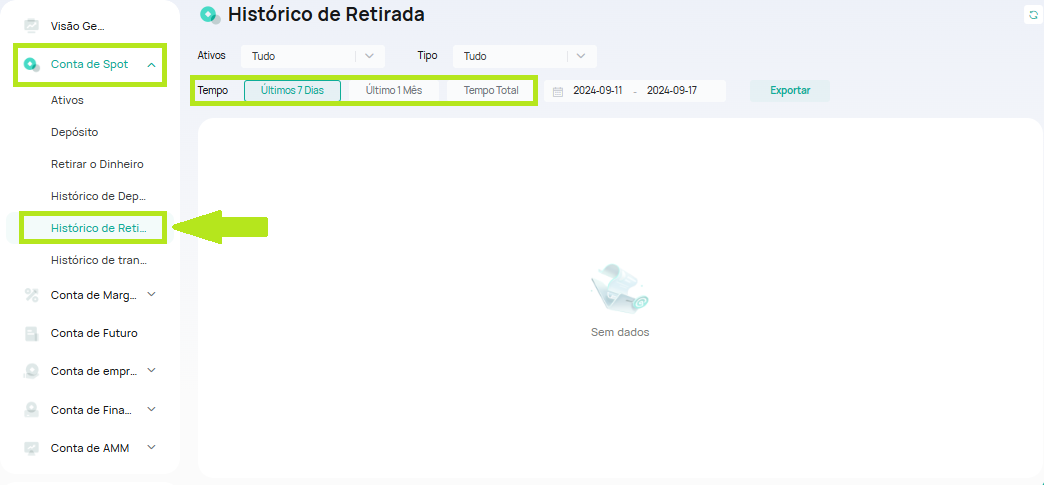Click the Conta de Margem percent icon
Screen dimensions: 1044x485
31,294
